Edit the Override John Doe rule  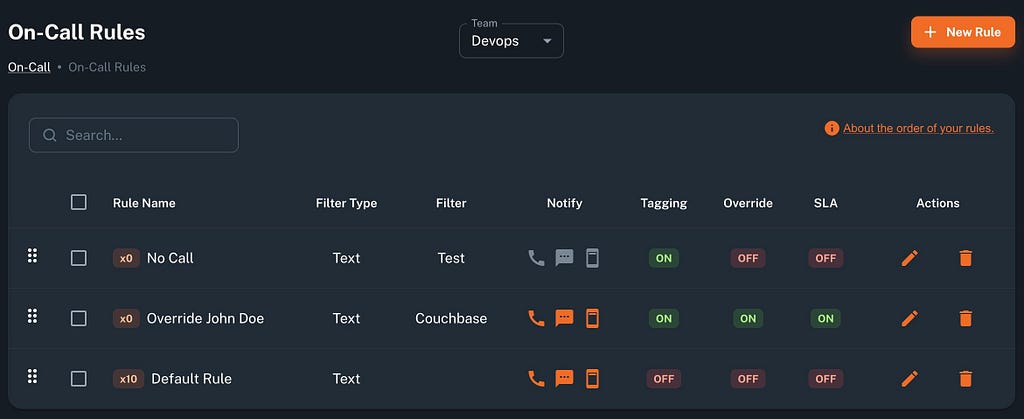pyautogui.click(x=909, y=318)
